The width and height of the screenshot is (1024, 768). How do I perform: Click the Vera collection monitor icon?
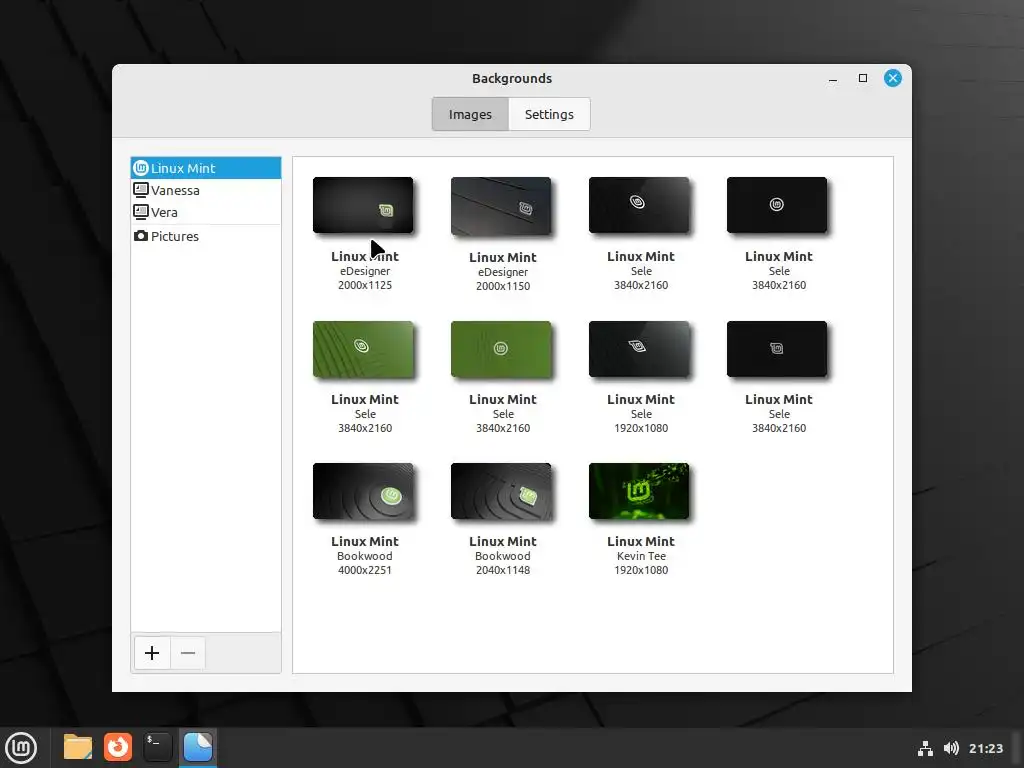(140, 212)
